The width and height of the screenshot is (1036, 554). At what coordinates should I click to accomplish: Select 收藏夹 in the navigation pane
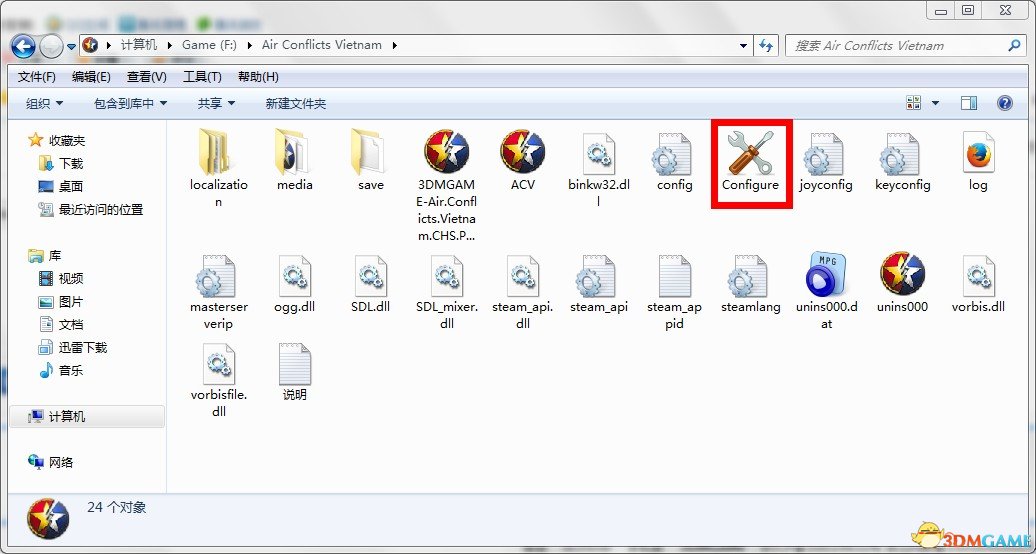[67, 141]
